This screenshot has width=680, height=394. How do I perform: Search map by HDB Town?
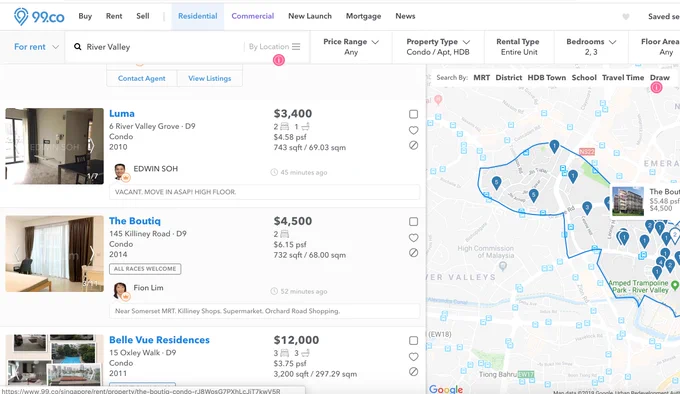click(x=546, y=78)
